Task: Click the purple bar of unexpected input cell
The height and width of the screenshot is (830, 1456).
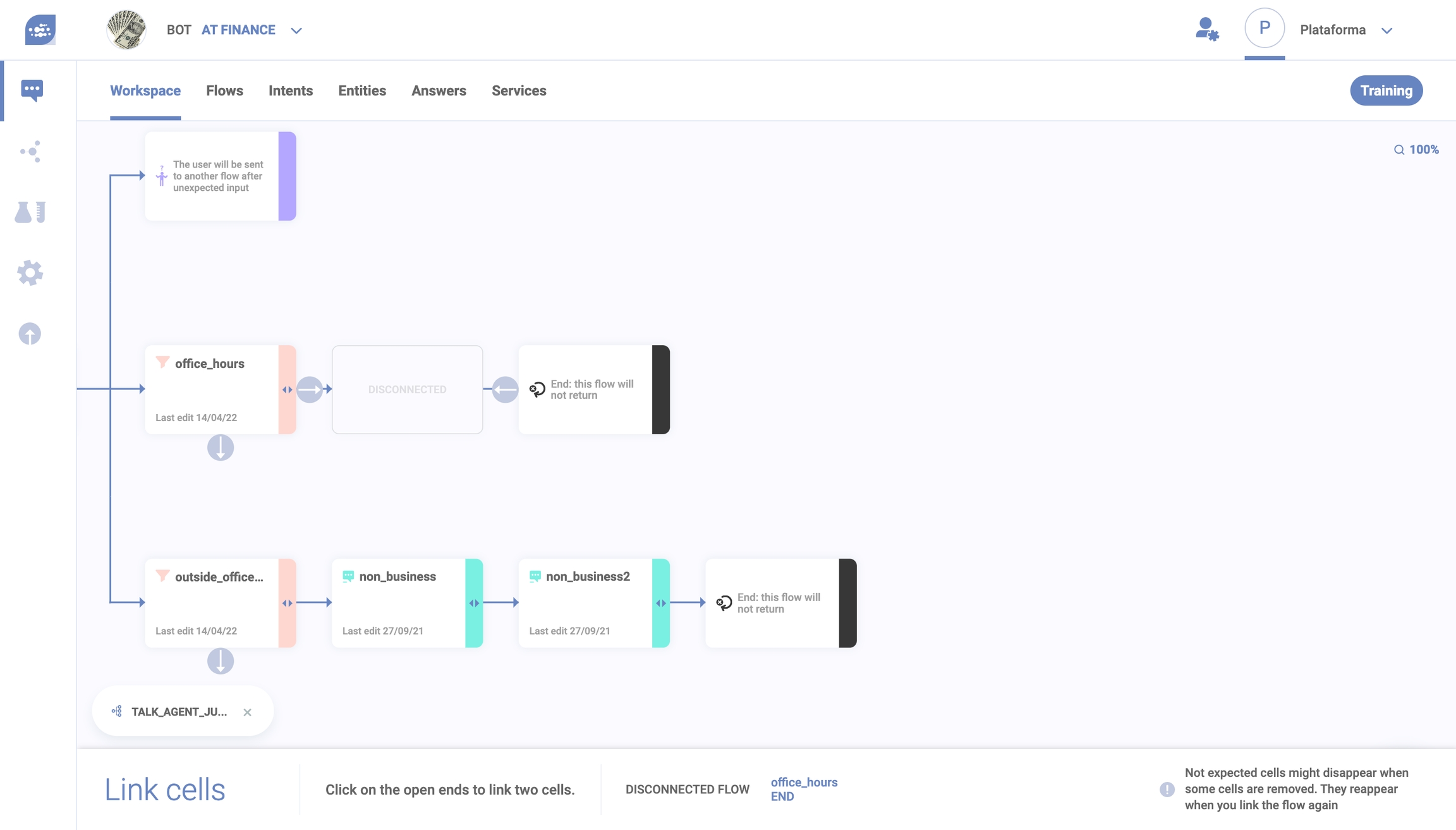Action: 287,176
